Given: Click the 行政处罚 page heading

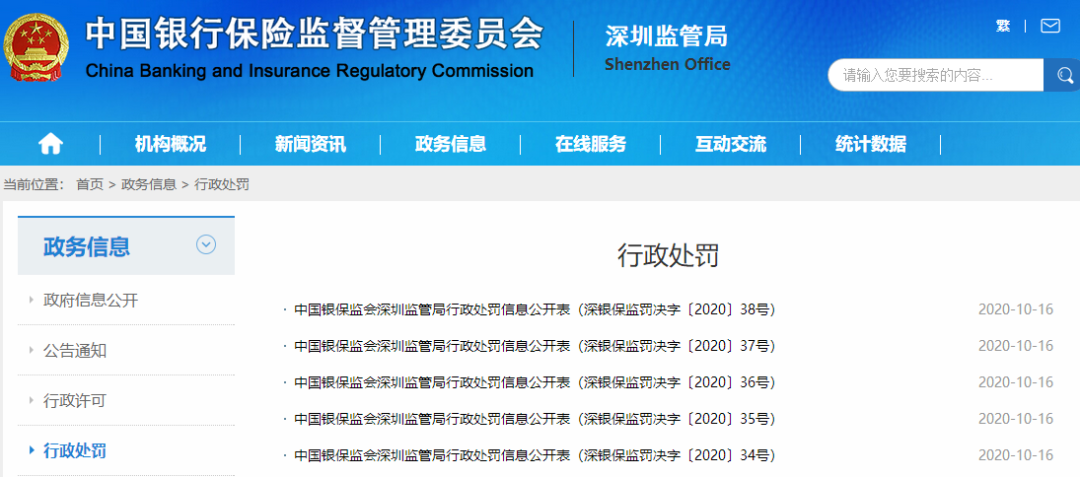Looking at the screenshot, I should click(668, 256).
